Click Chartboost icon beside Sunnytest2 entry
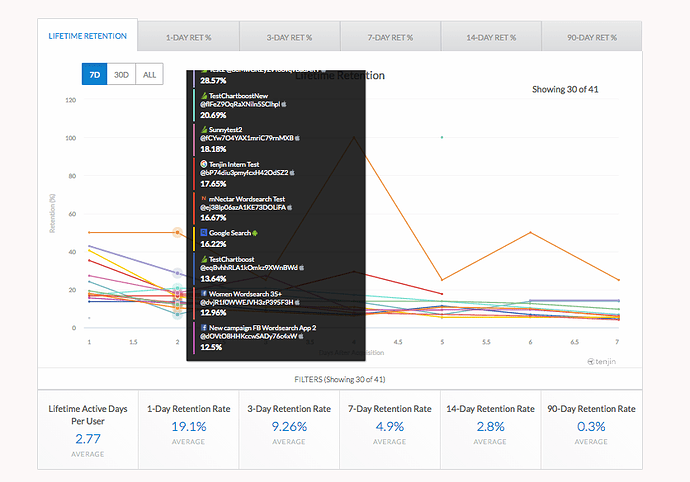The height and width of the screenshot is (482, 690). [x=204, y=129]
